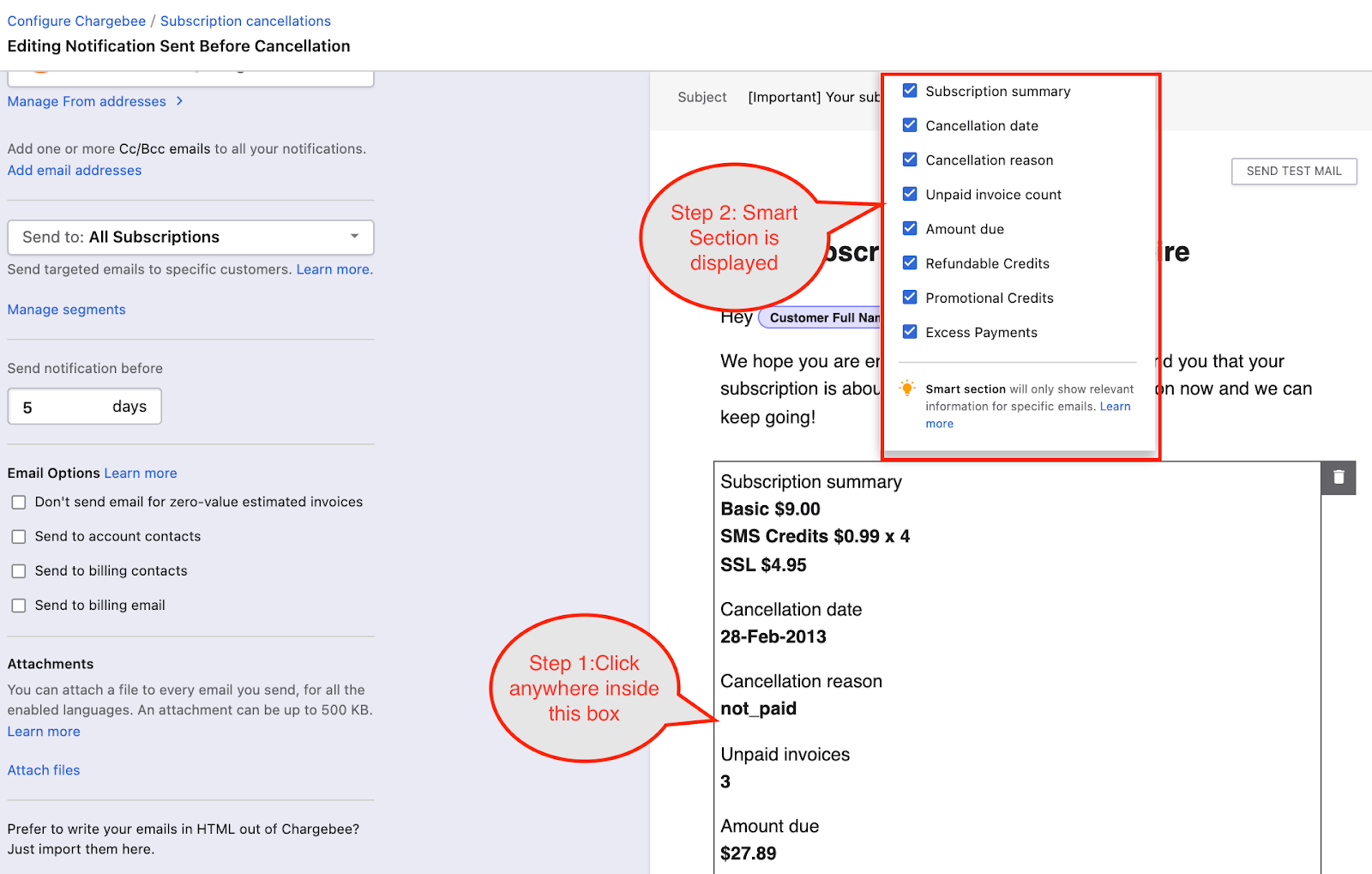The height and width of the screenshot is (874, 1372).
Task: Toggle the Cancellation reason checkbox
Action: click(910, 160)
